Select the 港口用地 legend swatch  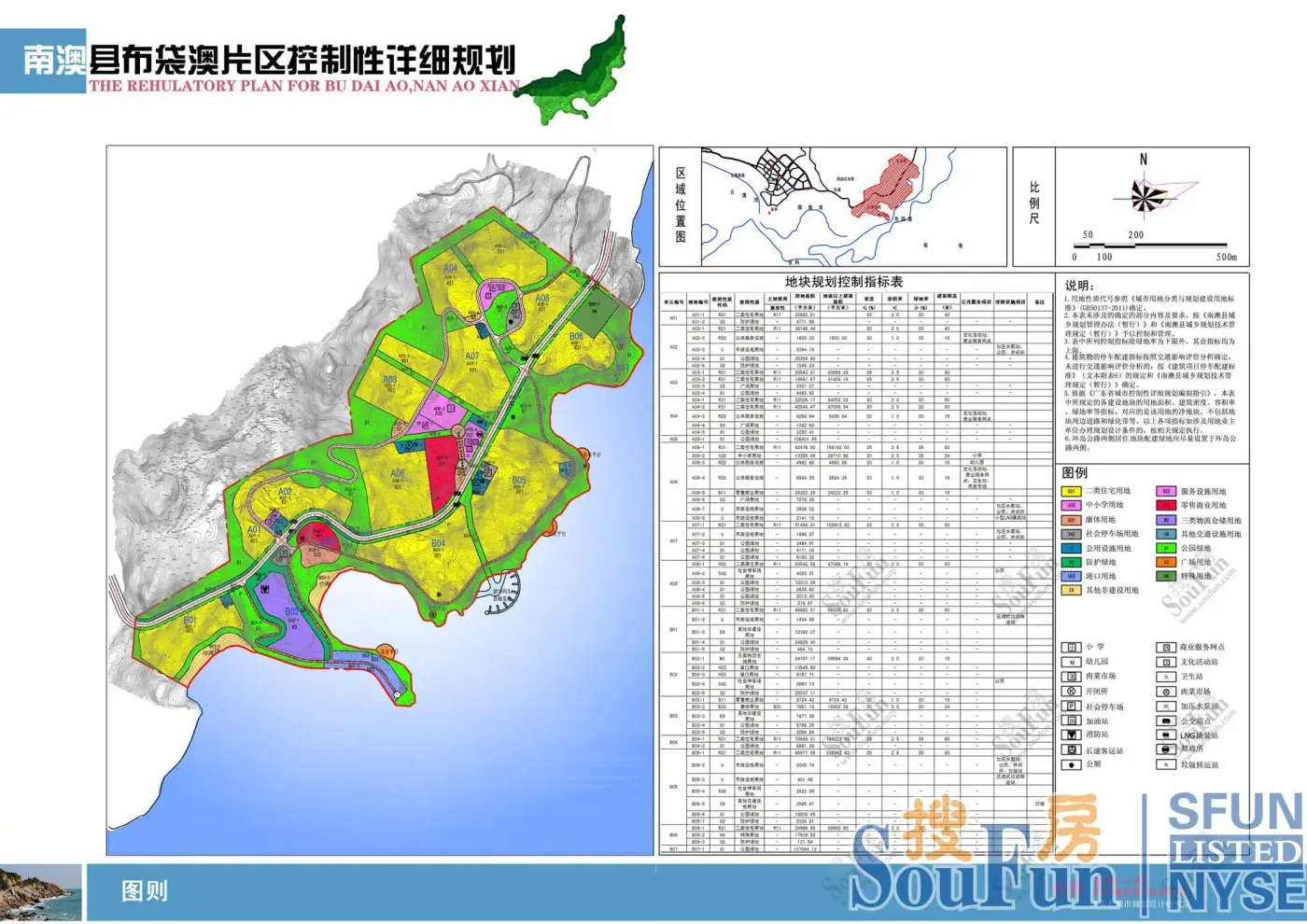1071,576
